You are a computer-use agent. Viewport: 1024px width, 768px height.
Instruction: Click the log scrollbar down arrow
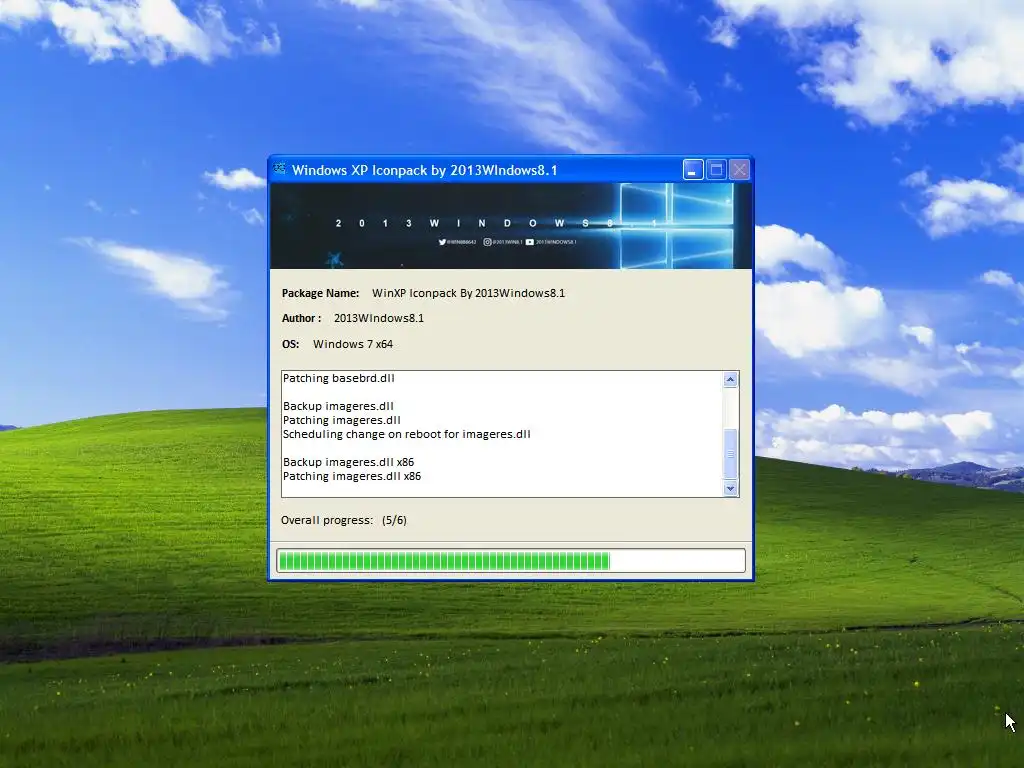(x=731, y=488)
